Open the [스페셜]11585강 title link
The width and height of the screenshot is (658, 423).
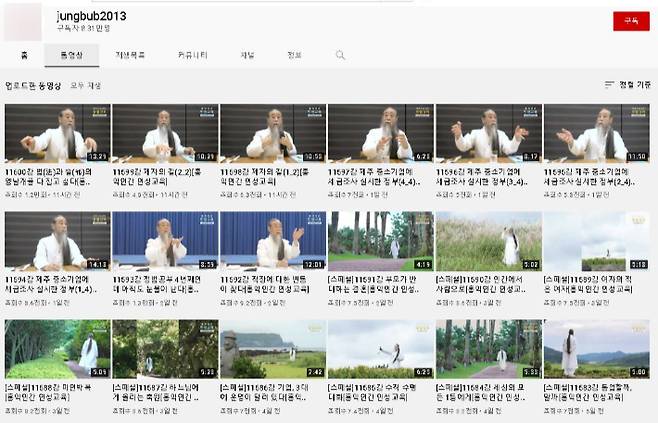[372, 392]
